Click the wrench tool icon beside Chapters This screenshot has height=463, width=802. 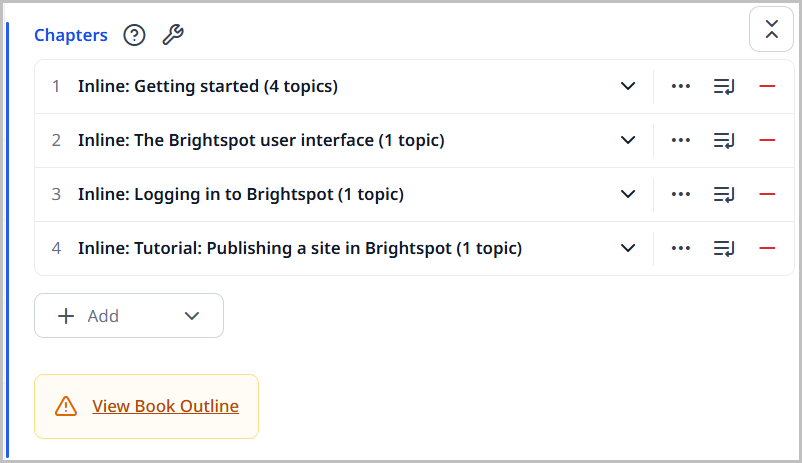pyautogui.click(x=173, y=35)
